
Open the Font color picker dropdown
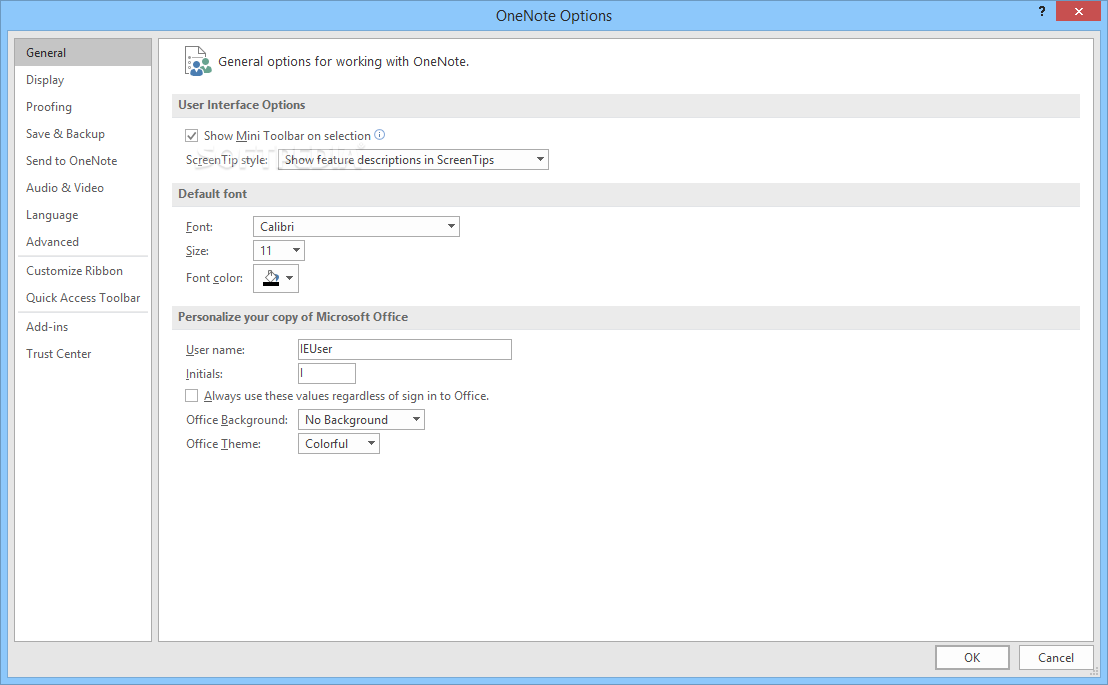tap(276, 278)
